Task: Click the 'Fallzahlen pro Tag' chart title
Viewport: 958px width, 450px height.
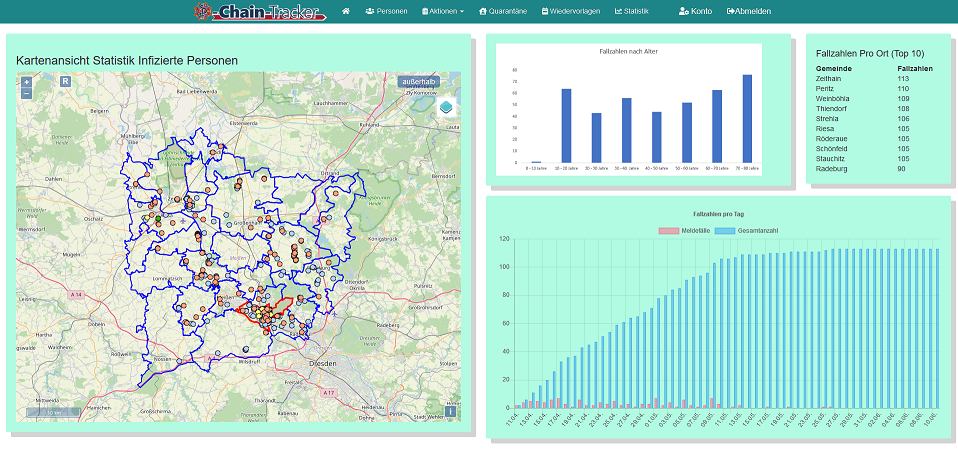Action: pyautogui.click(x=718, y=214)
